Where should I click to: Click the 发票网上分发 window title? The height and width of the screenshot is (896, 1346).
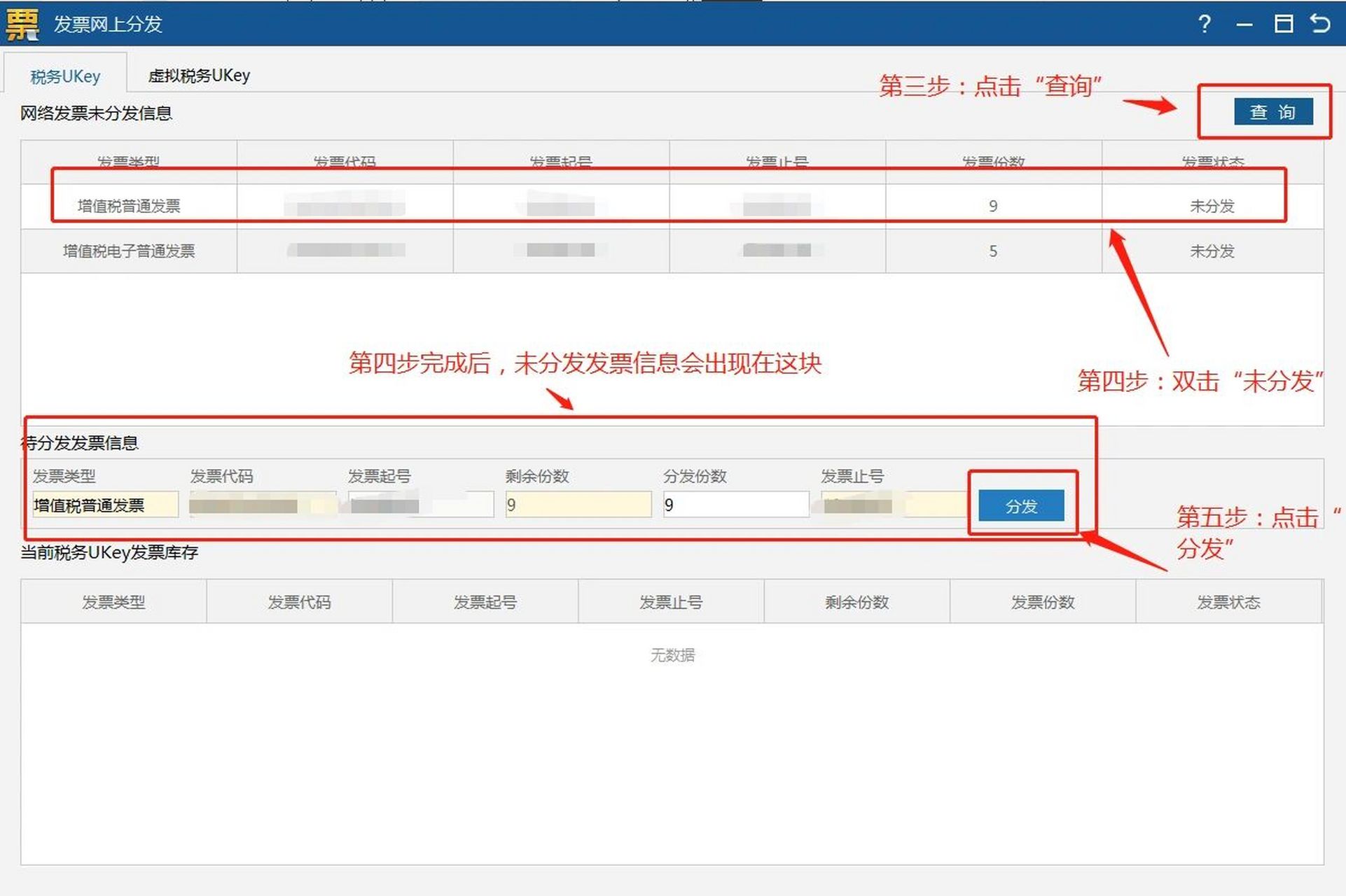pyautogui.click(x=108, y=24)
